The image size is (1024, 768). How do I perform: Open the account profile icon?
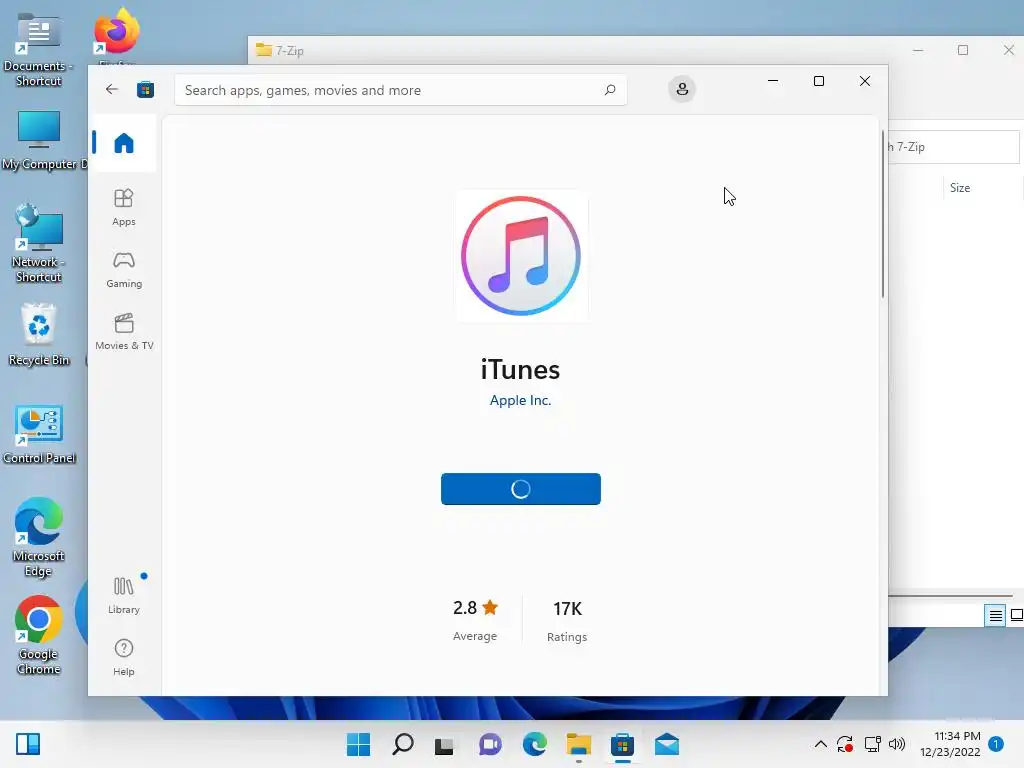pos(682,89)
